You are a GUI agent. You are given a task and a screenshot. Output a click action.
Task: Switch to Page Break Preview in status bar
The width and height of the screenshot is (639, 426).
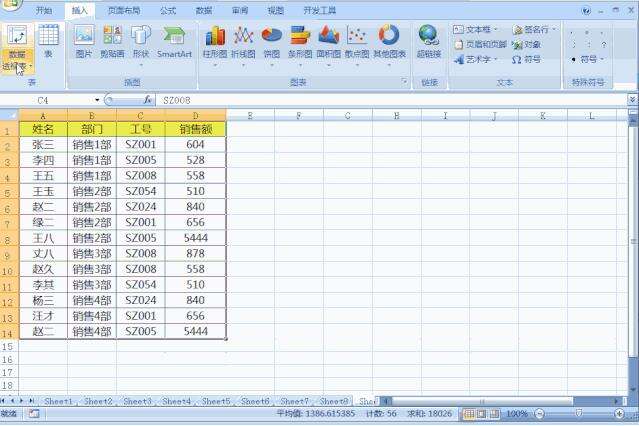494,414
